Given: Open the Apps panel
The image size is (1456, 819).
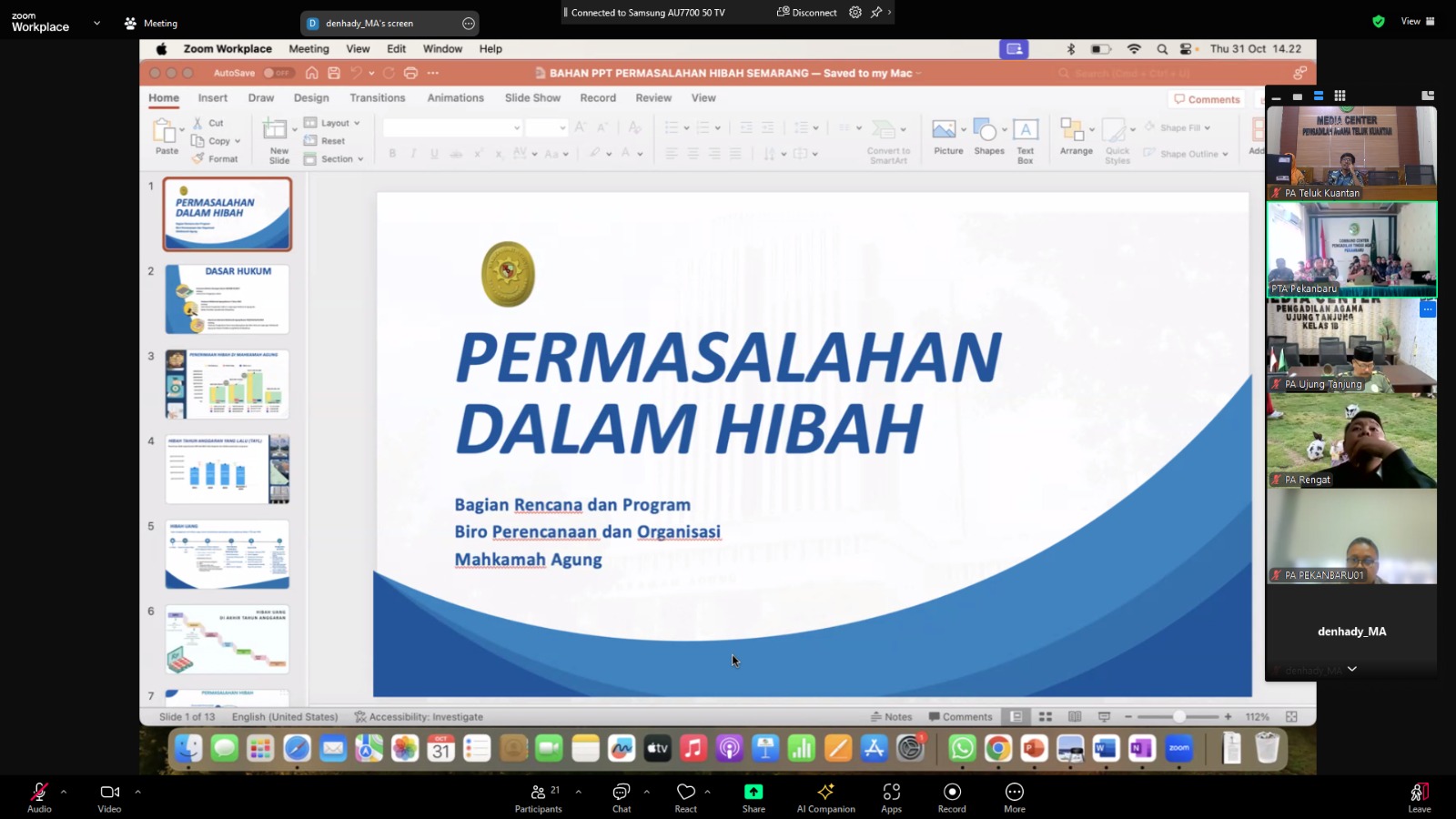Looking at the screenshot, I should tap(892, 797).
